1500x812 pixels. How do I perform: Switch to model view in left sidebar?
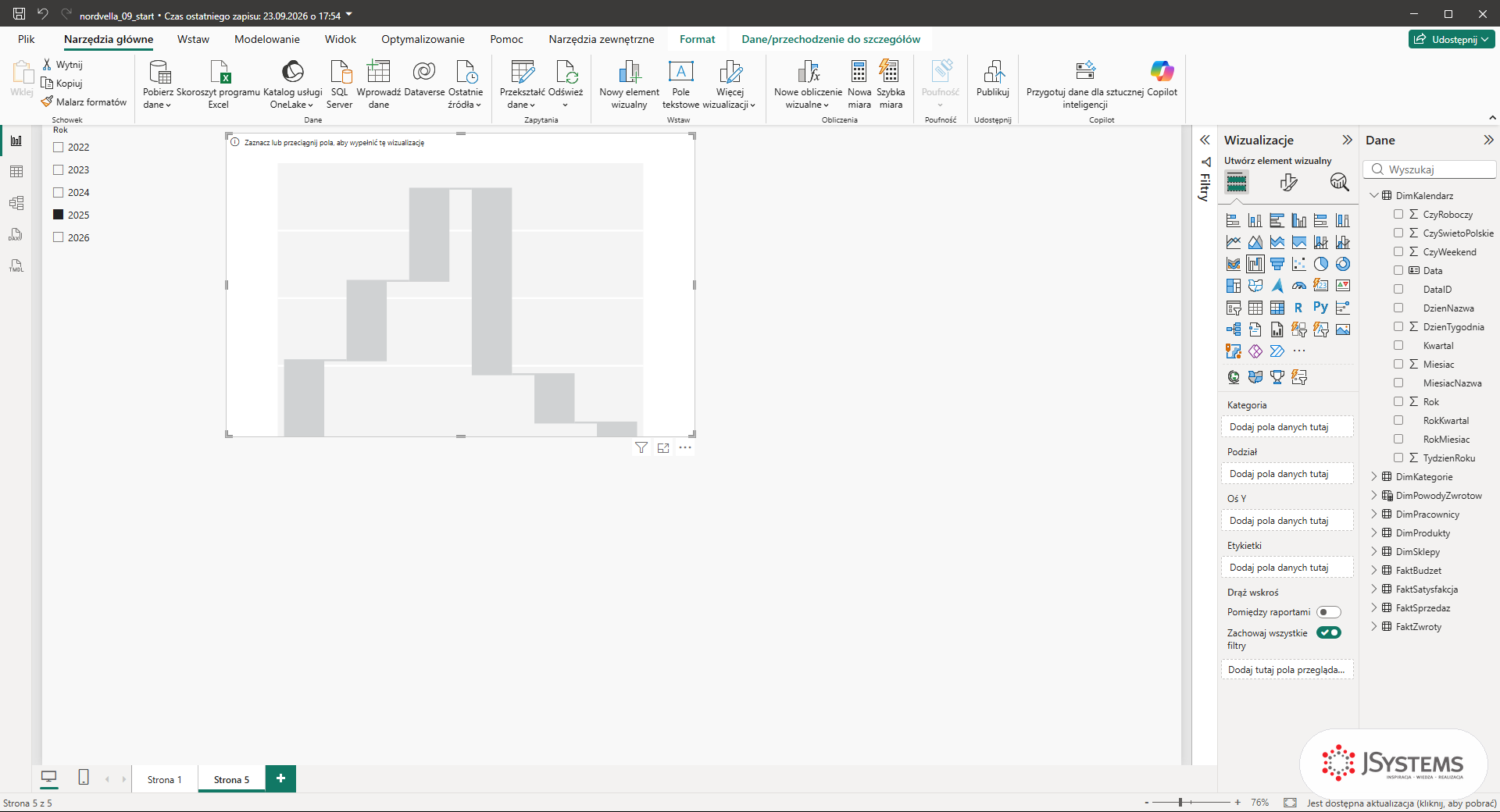pyautogui.click(x=16, y=203)
